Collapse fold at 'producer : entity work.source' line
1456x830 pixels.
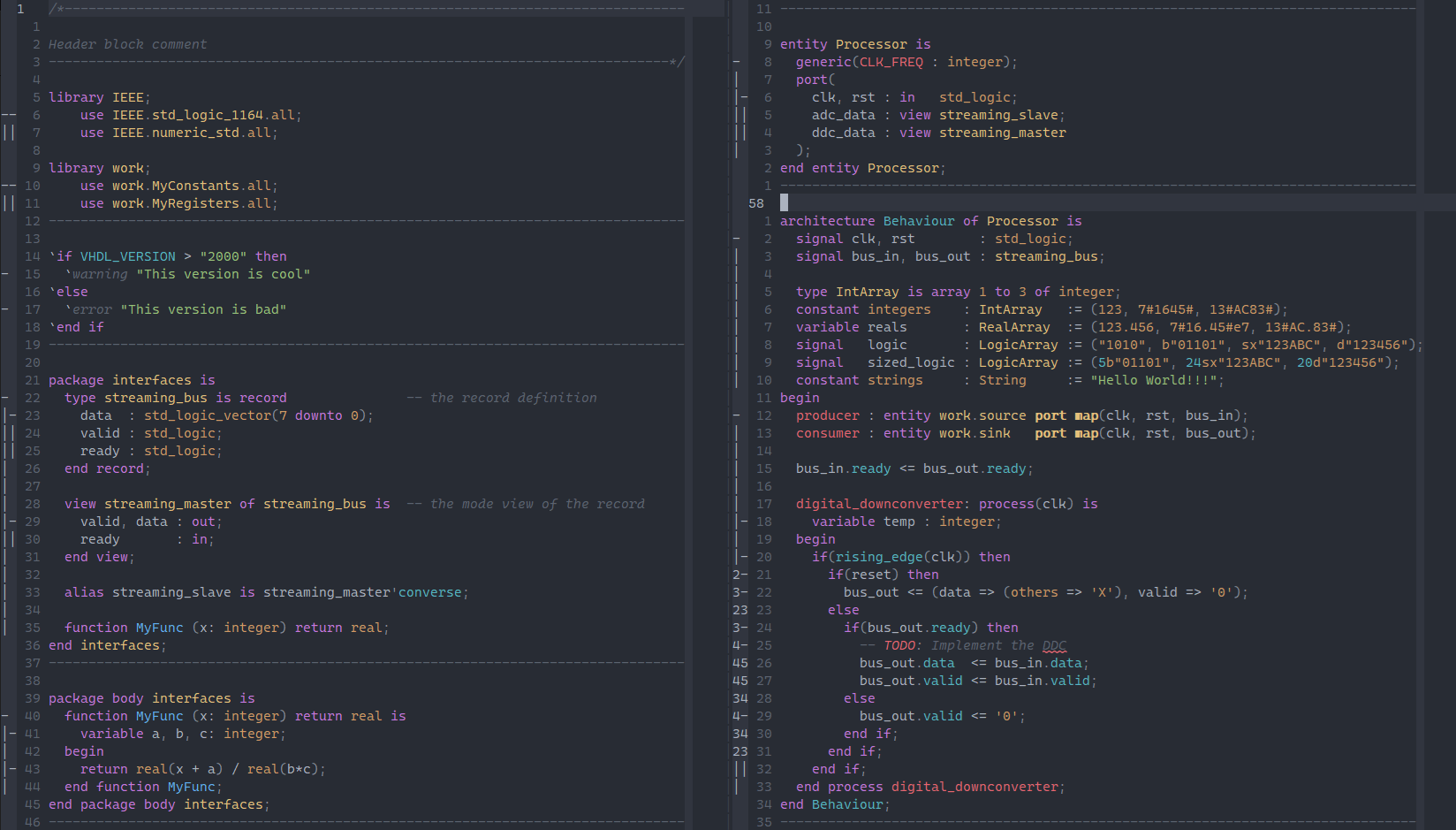737,415
